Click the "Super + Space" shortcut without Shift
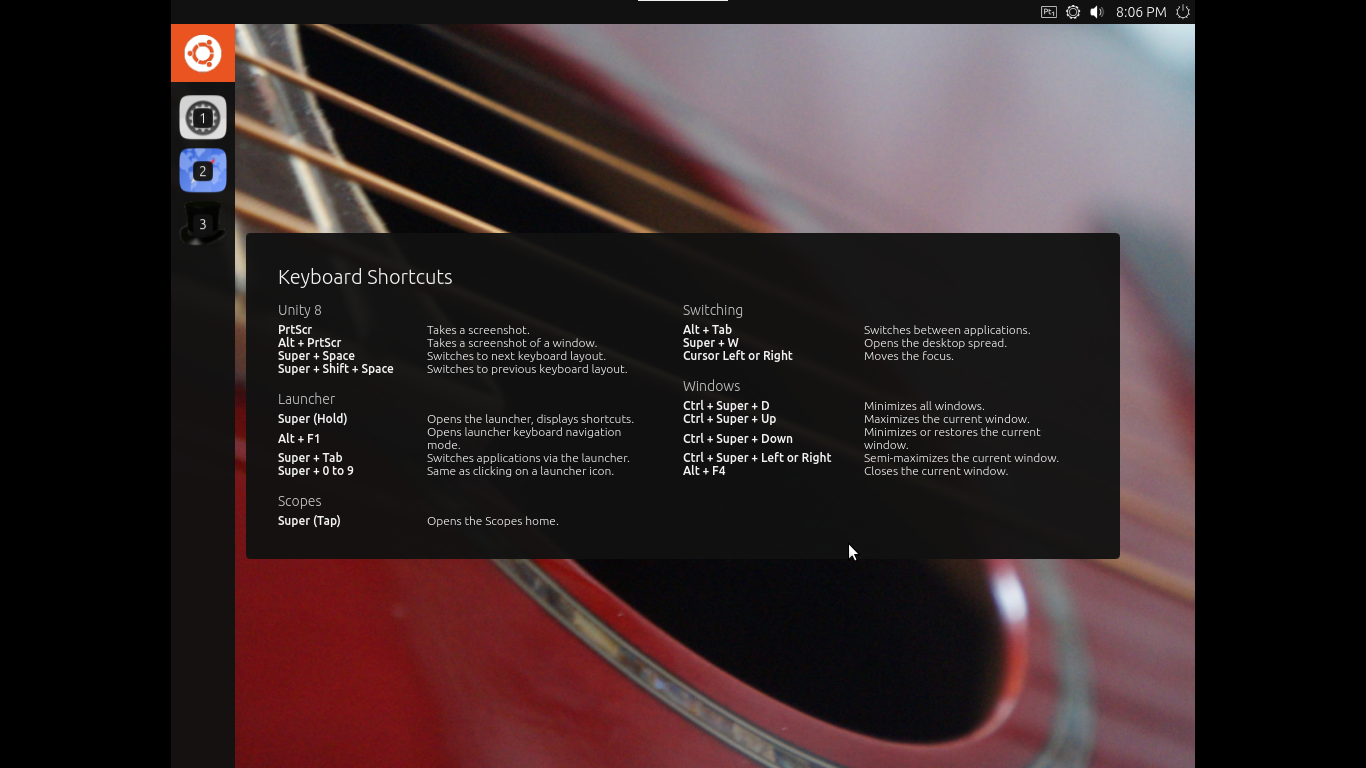Image resolution: width=1366 pixels, height=768 pixels. pos(316,356)
